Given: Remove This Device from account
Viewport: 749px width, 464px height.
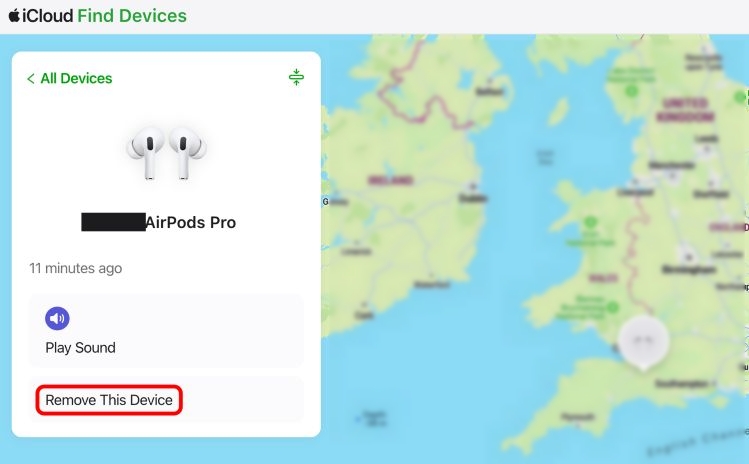Looking at the screenshot, I should 109,400.
